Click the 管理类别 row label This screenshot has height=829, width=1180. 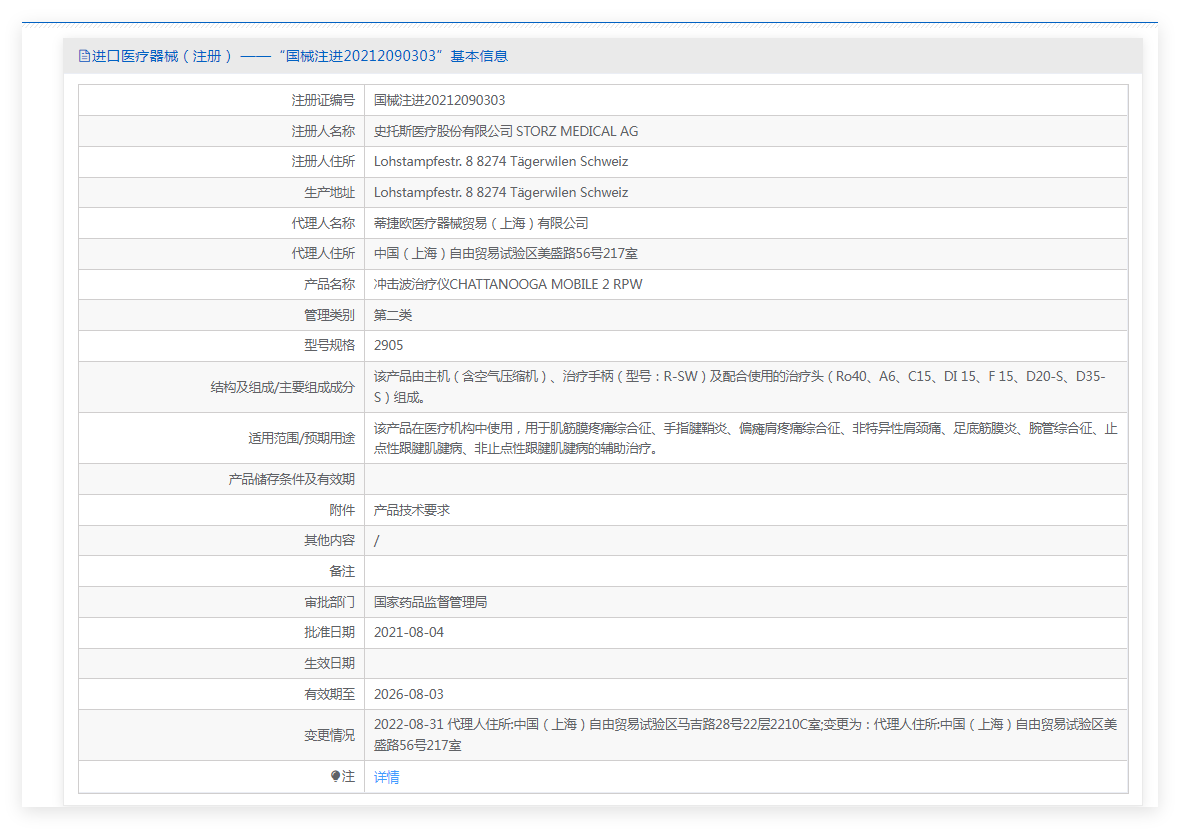[329, 315]
